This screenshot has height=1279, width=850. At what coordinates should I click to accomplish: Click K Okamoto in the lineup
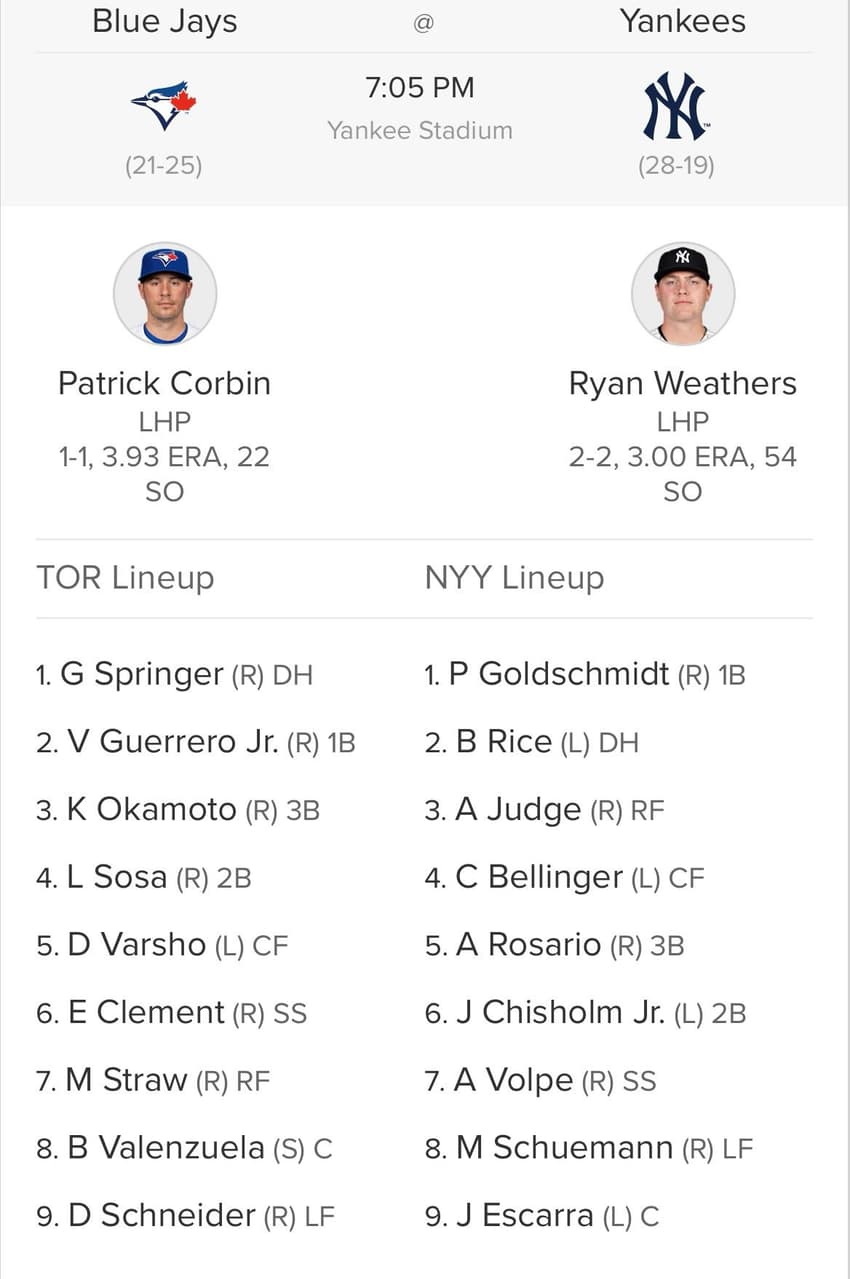click(178, 809)
